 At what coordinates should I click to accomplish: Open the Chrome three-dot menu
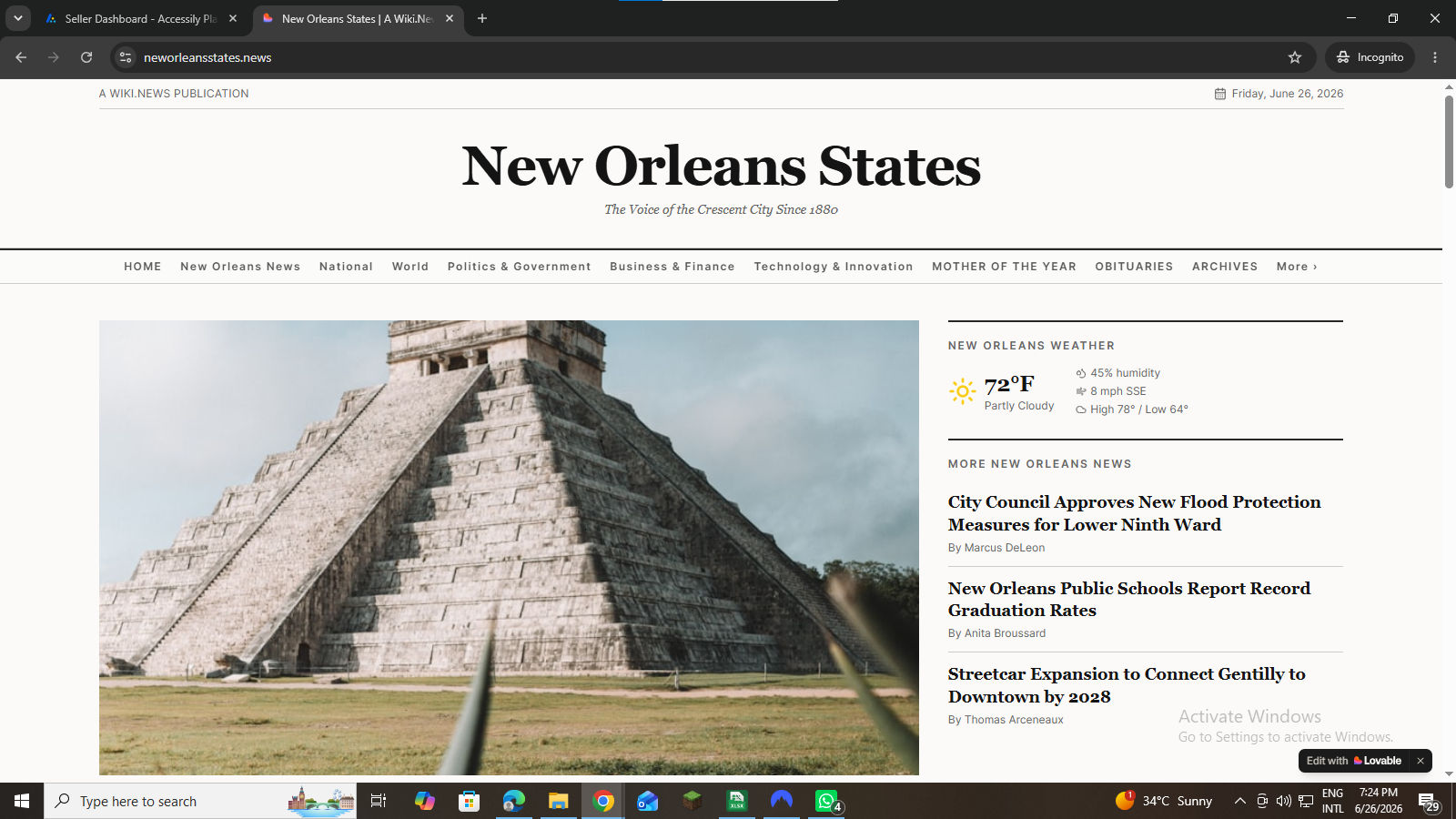[1435, 57]
